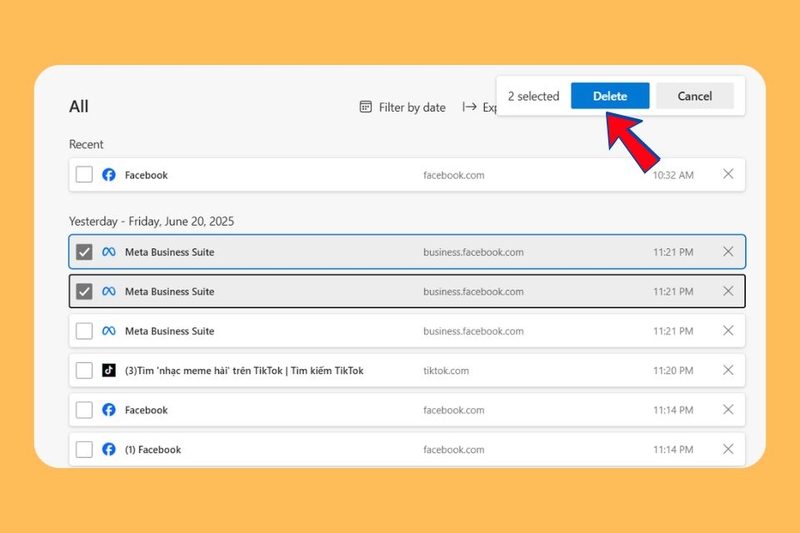
Task: Click the Meta icon in the black-outlined selected row
Action: [x=109, y=292]
